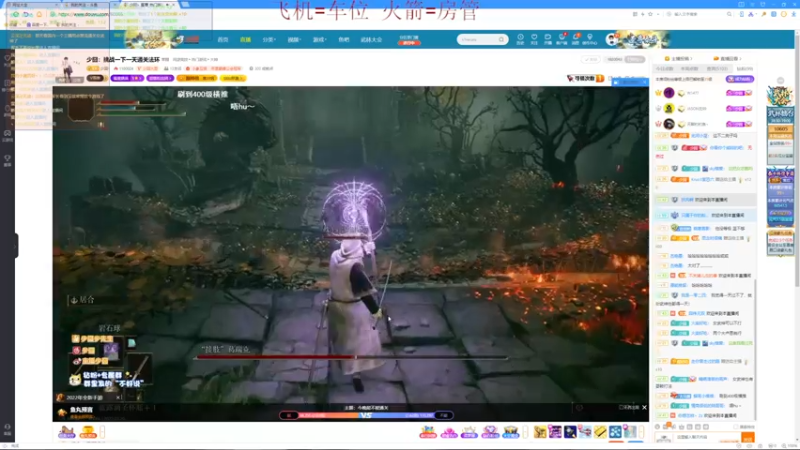Click the 关注 follow button above the video
800x450 pixels.
(x=591, y=60)
